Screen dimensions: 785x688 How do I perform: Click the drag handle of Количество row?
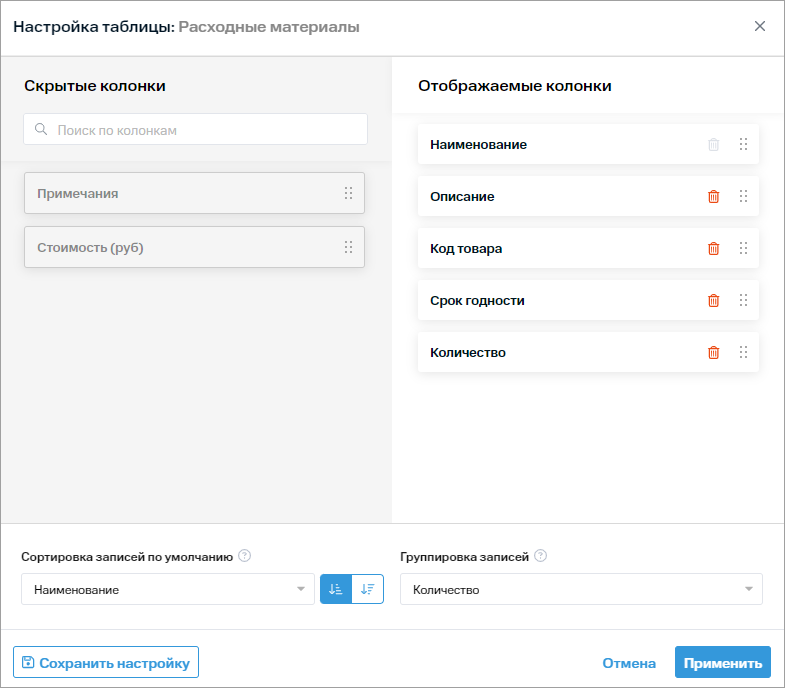click(743, 353)
